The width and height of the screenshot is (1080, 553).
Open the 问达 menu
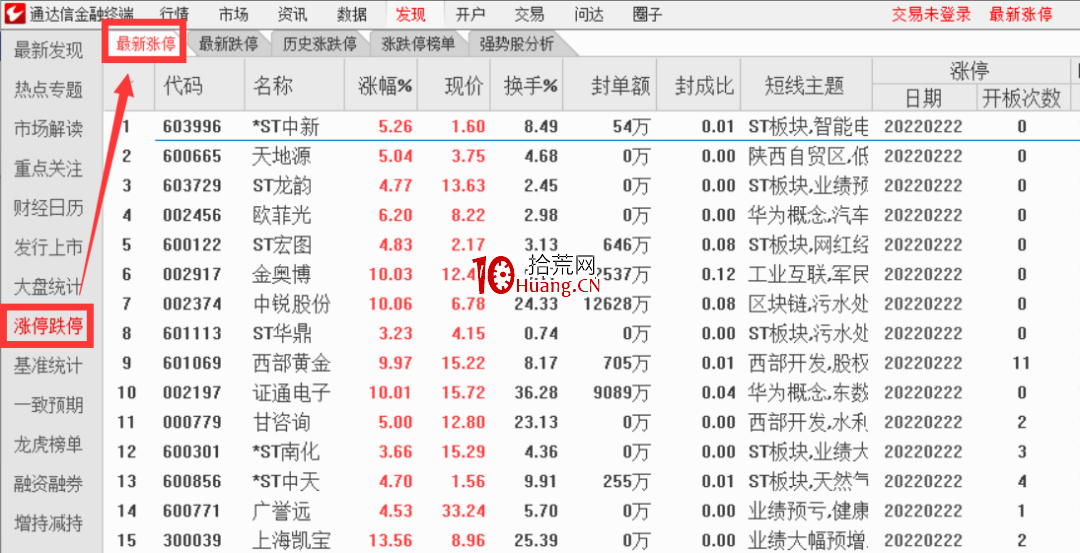pos(589,14)
